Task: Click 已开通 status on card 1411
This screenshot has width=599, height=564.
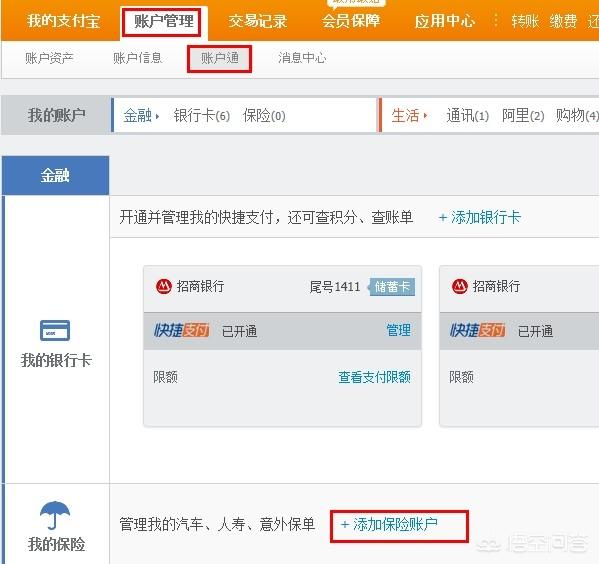Action: (x=240, y=331)
